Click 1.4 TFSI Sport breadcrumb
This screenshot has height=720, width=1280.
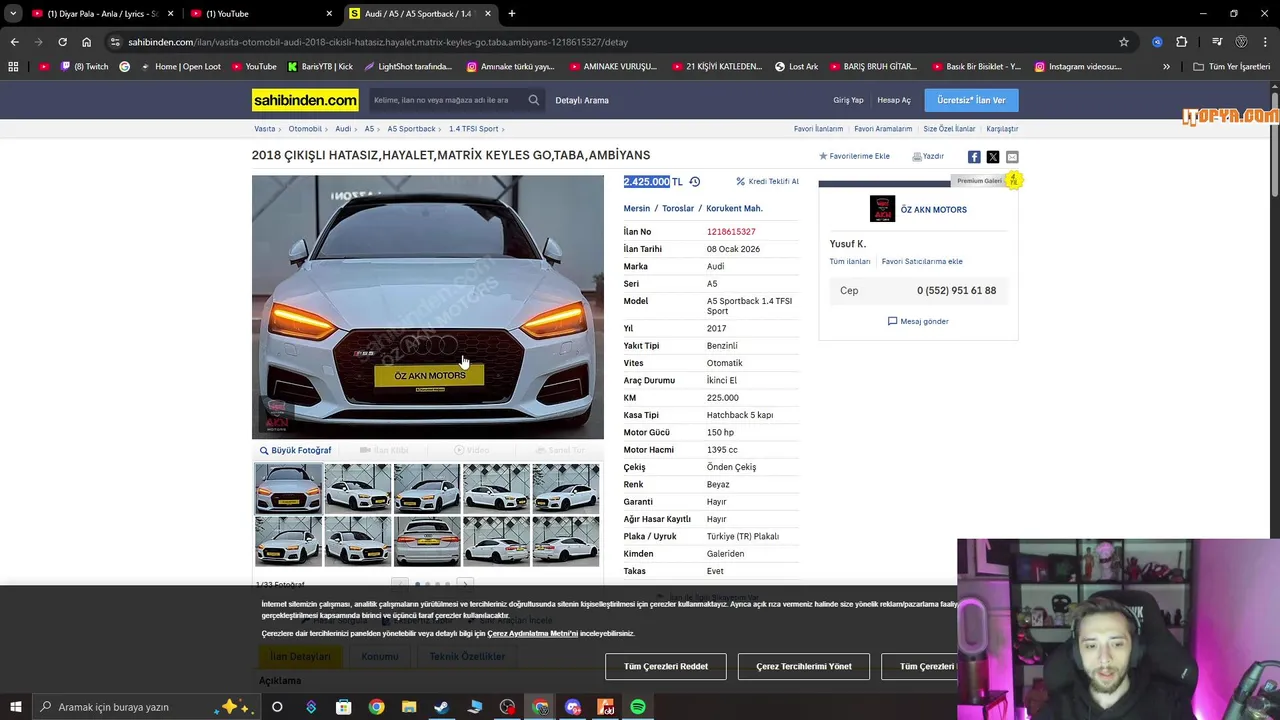pyautogui.click(x=474, y=129)
